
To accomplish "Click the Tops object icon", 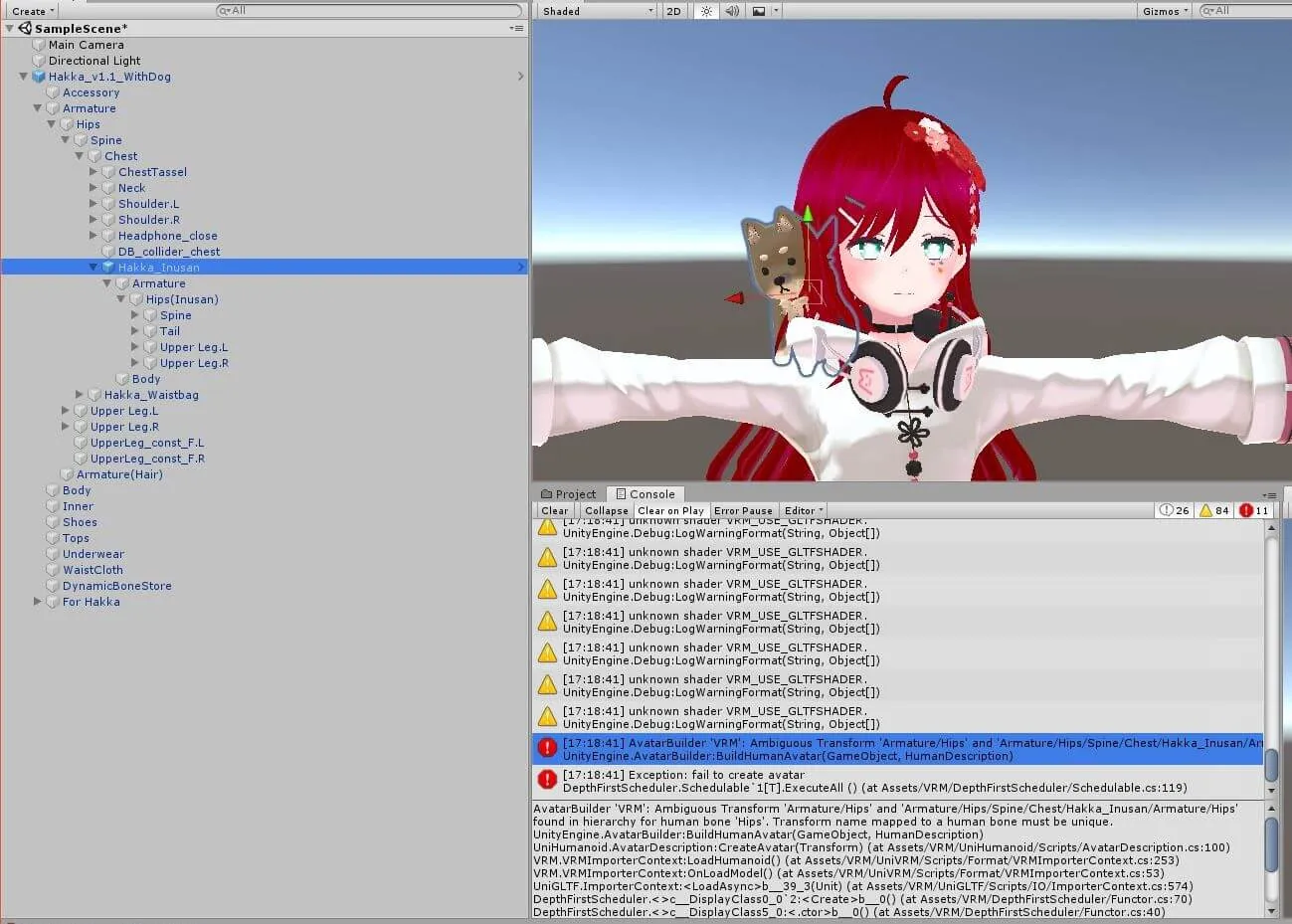I will (x=53, y=538).
